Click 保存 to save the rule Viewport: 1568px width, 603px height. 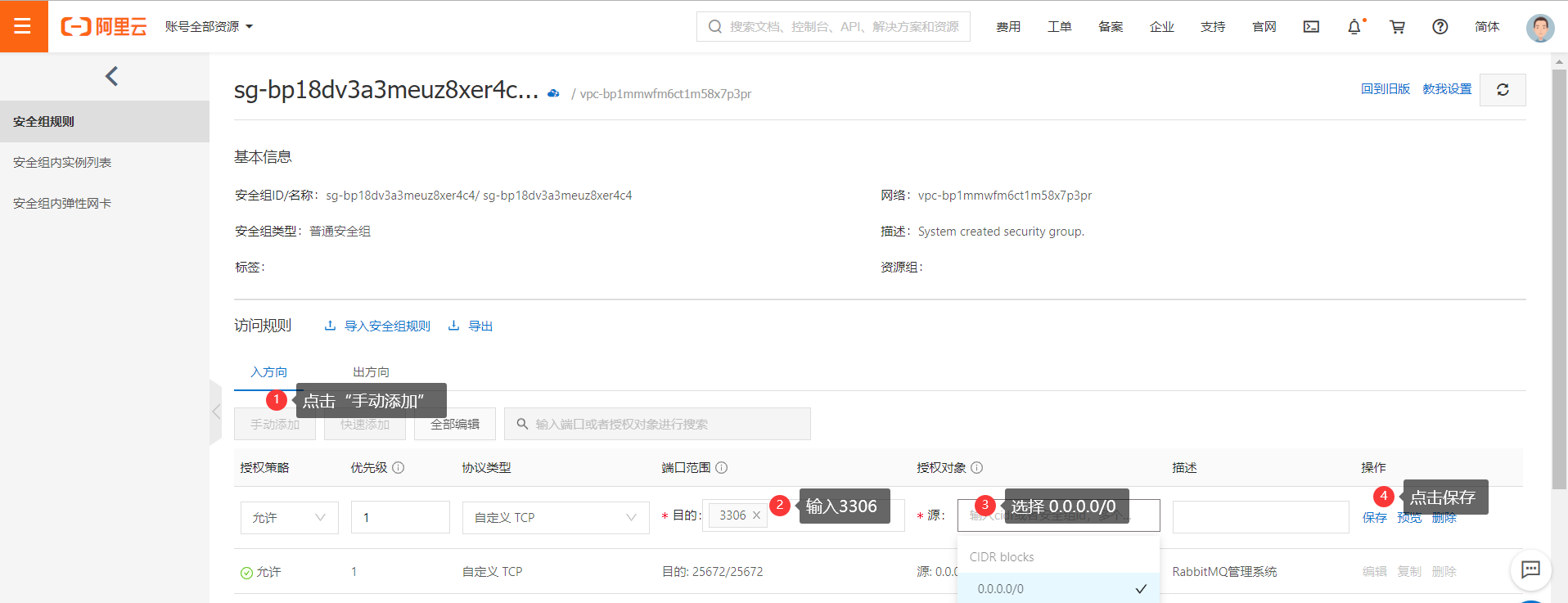1374,518
